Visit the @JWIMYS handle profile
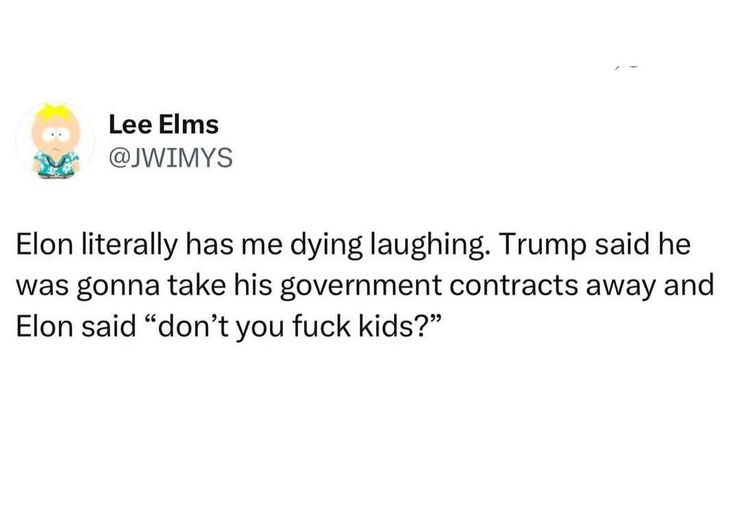 coord(171,157)
